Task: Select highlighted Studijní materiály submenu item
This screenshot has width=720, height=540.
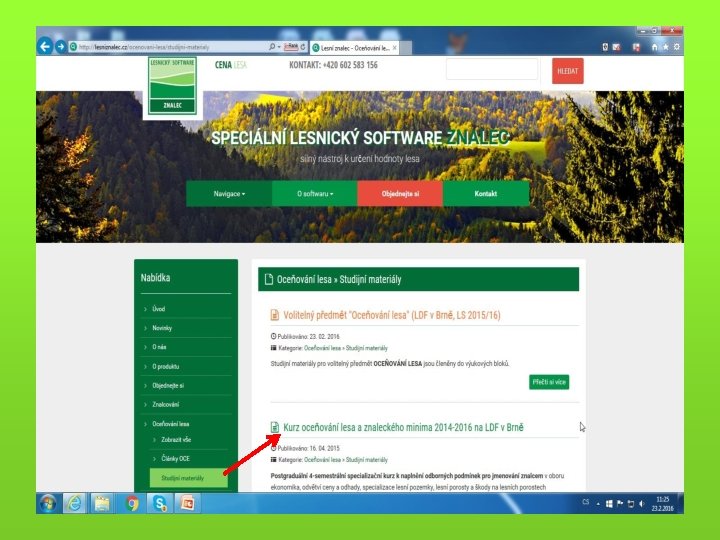Action: [x=189, y=478]
